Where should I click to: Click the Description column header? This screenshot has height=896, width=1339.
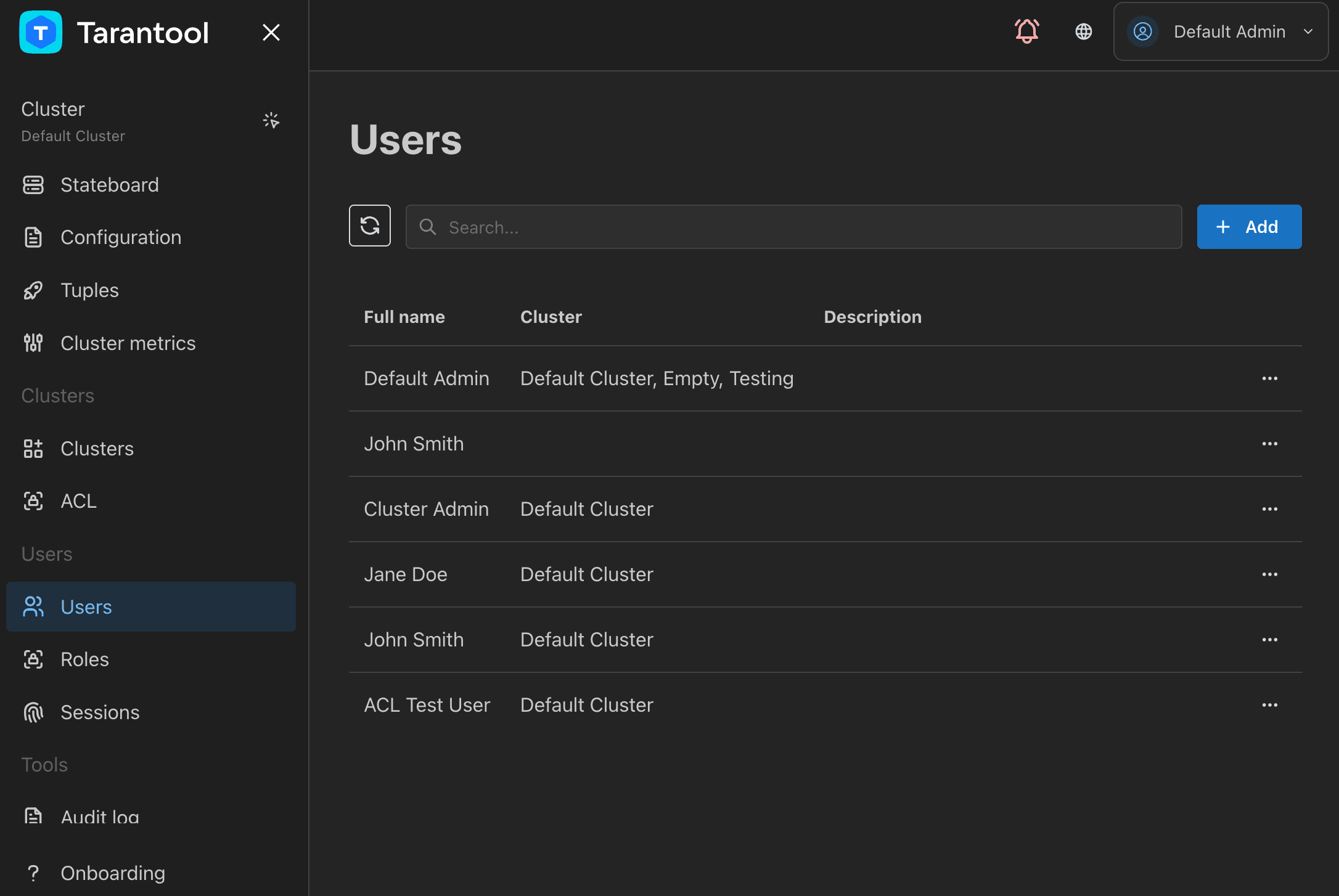coord(873,317)
